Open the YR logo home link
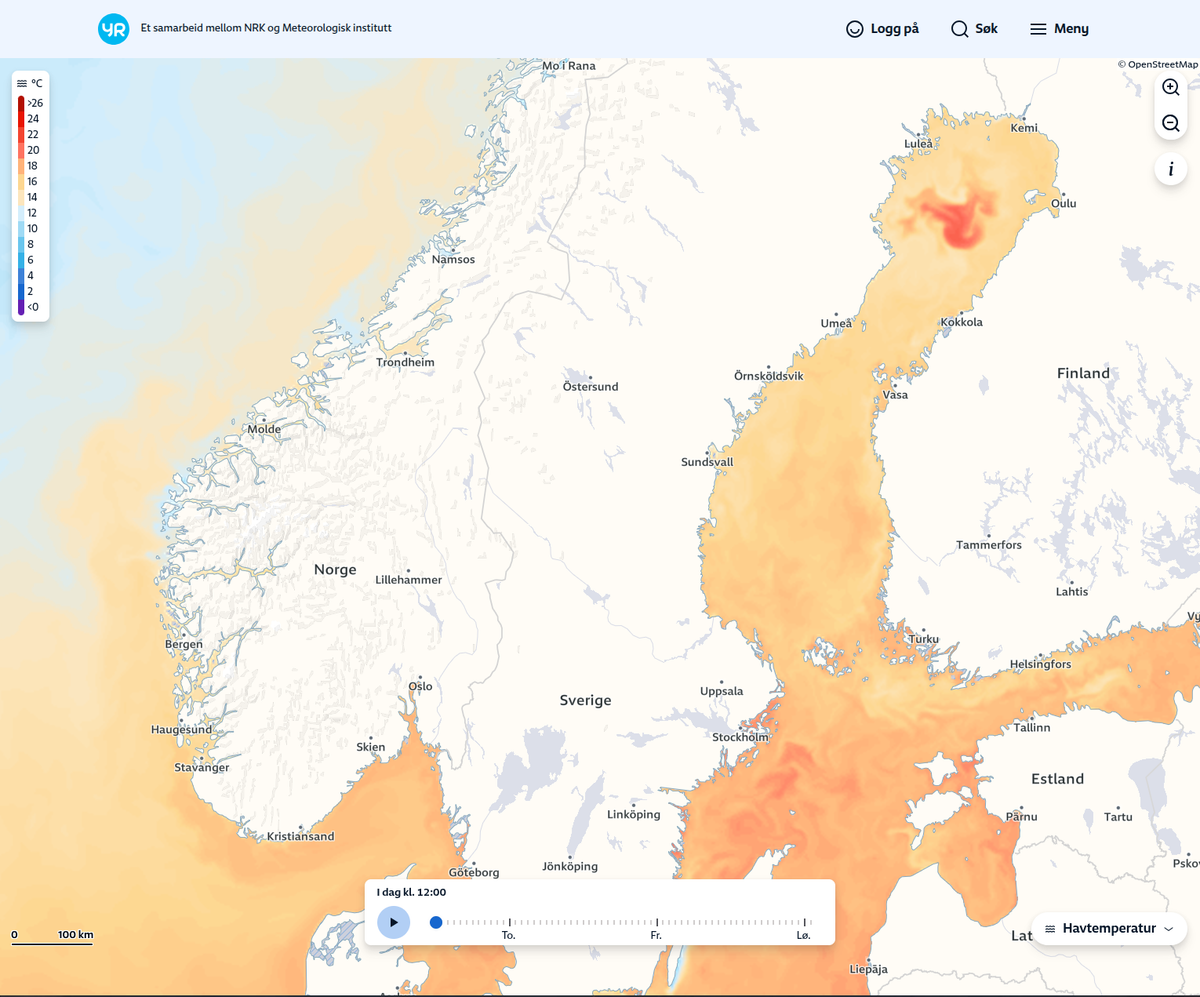Screen dimensions: 1200x997 (113, 29)
